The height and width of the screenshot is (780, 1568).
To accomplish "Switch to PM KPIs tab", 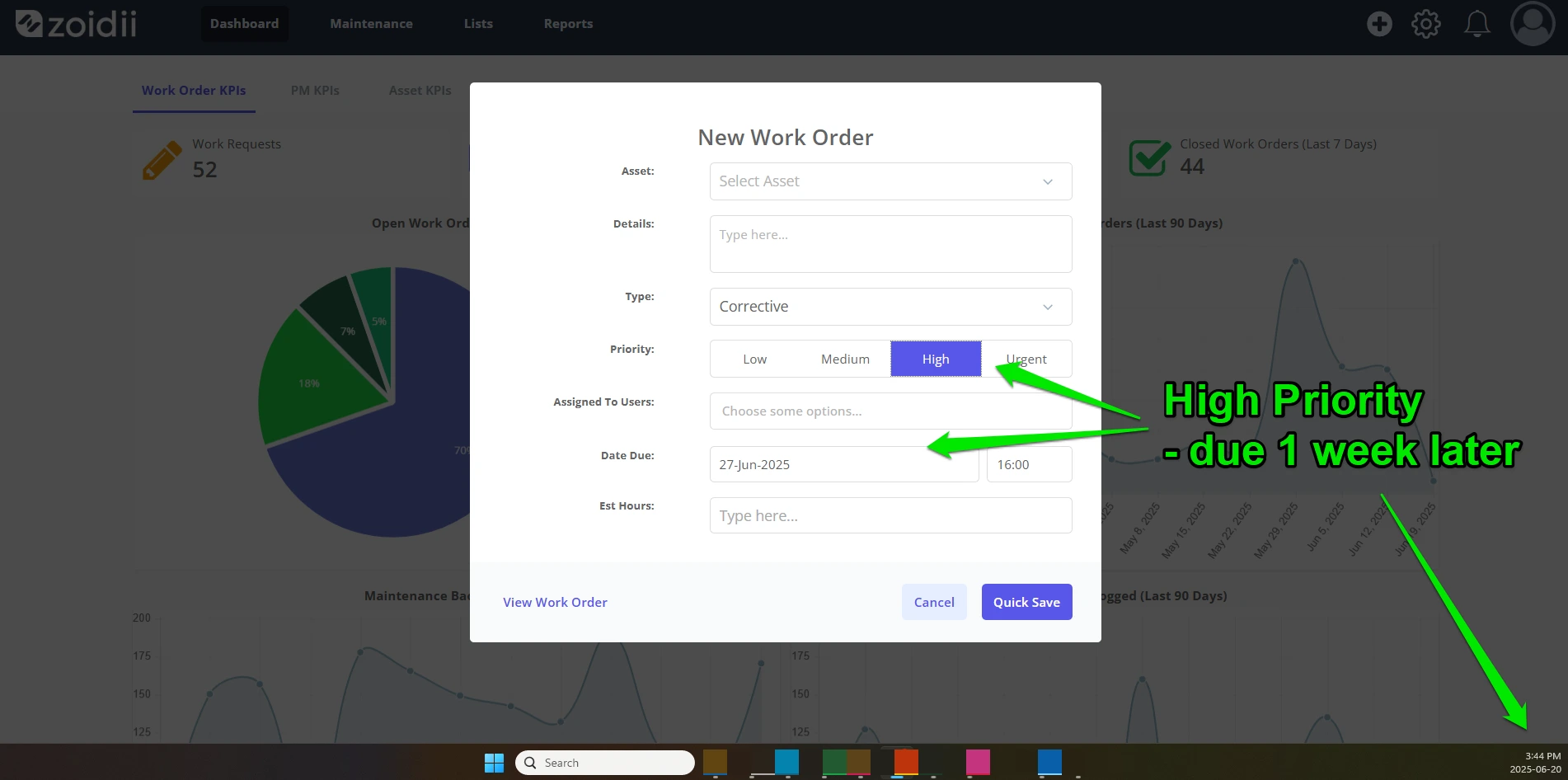I will (x=315, y=91).
